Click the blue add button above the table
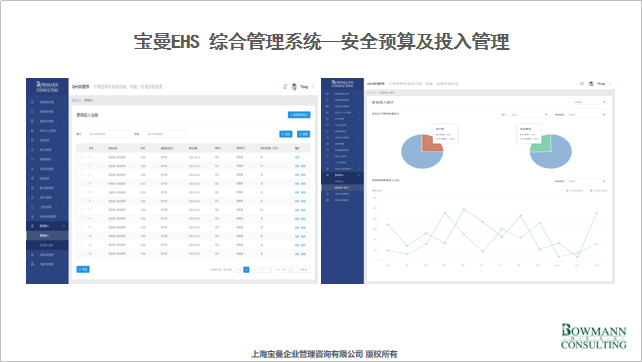 [299, 115]
